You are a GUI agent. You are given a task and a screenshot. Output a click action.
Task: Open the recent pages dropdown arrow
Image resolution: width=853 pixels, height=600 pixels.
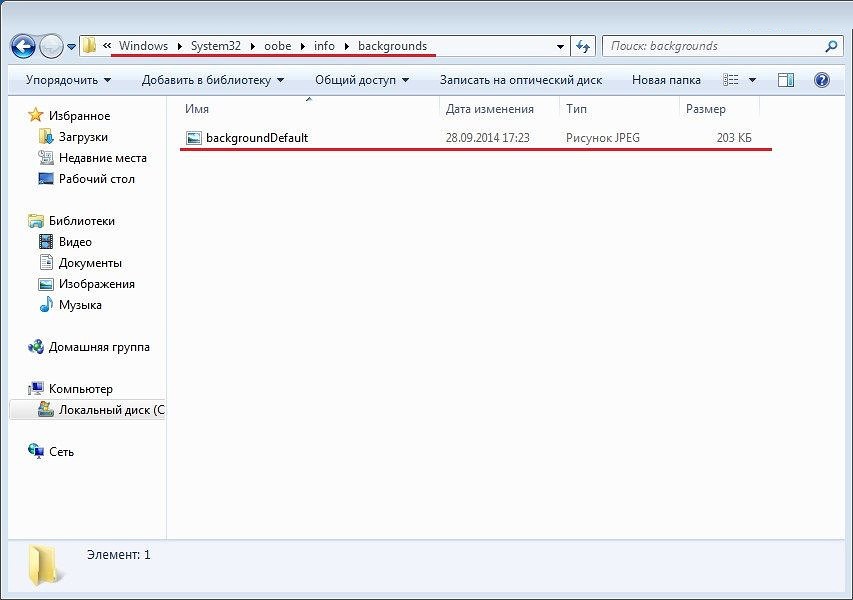click(71, 47)
